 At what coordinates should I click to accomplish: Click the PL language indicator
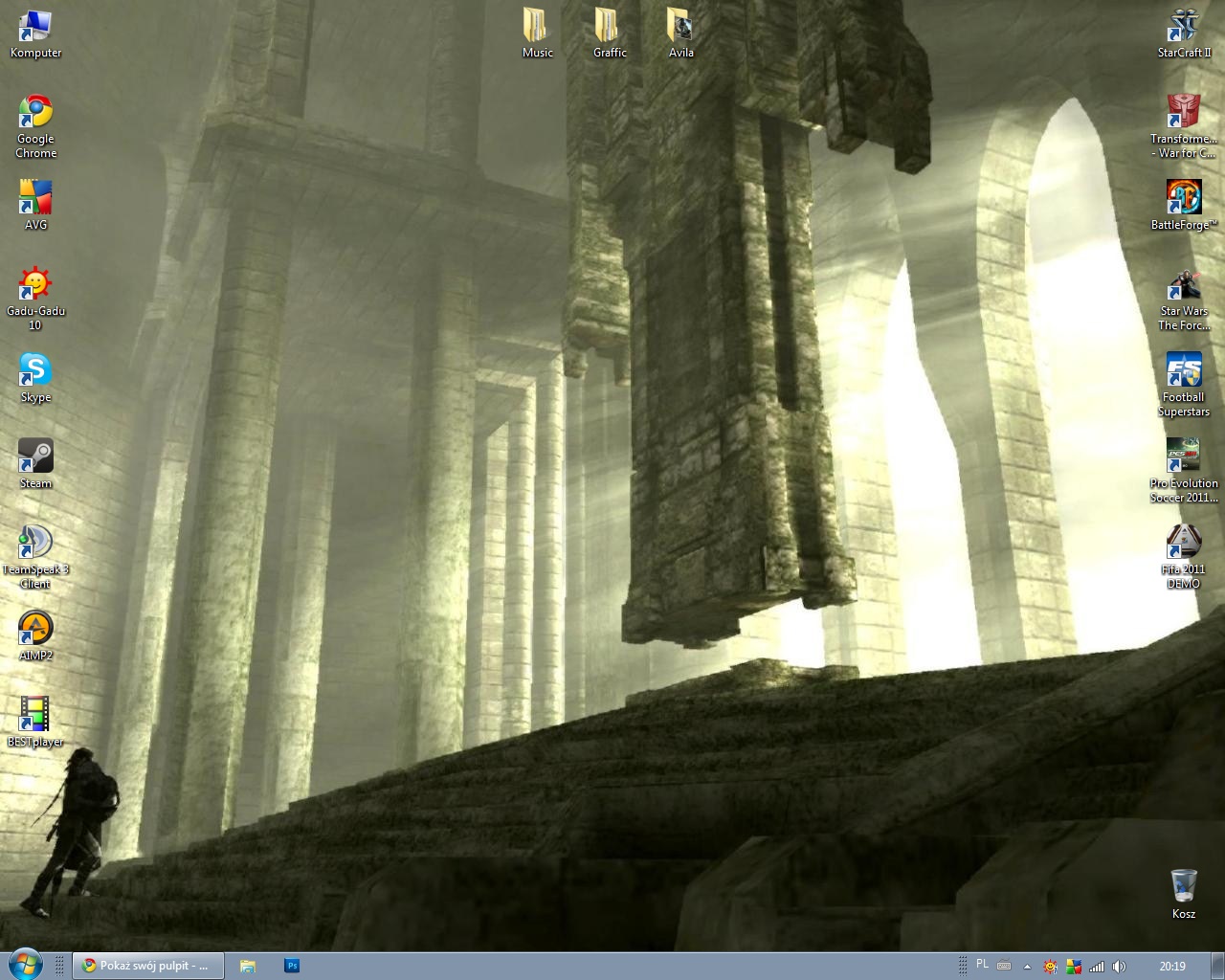pyautogui.click(x=982, y=965)
